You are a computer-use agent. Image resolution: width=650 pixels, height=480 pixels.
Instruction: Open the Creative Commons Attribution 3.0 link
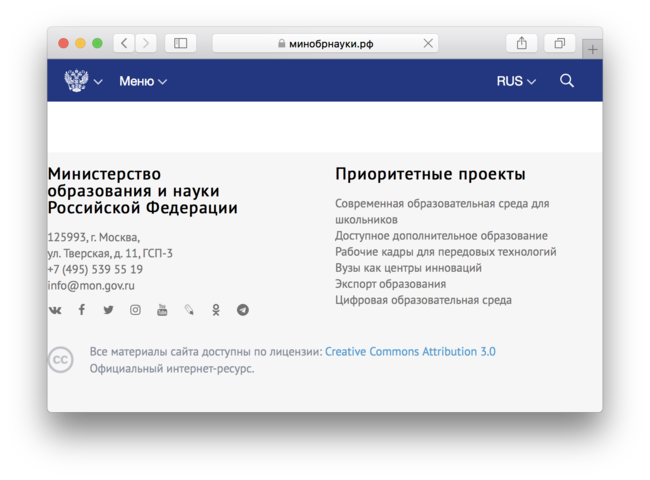click(410, 352)
